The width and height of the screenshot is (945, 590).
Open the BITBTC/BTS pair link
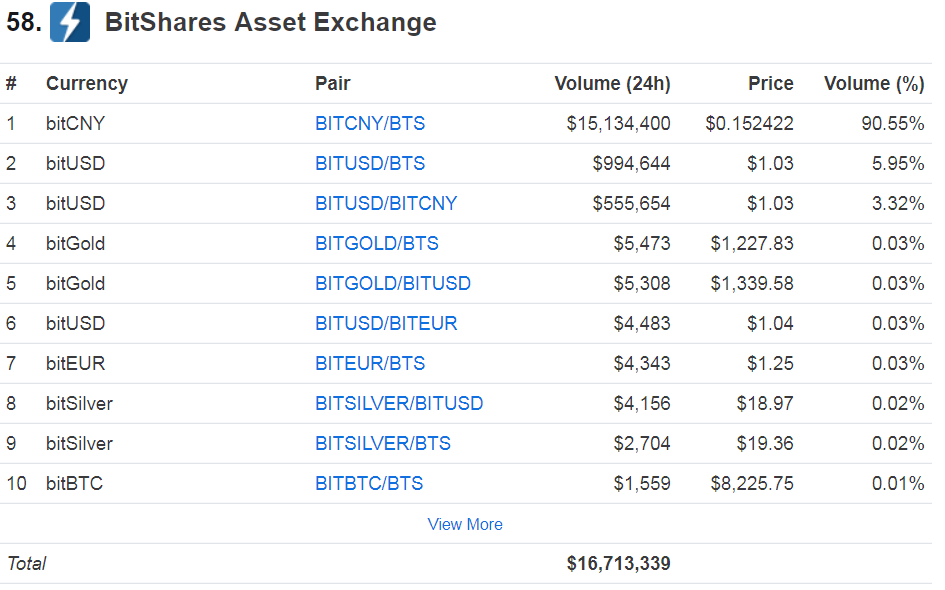[x=369, y=483]
